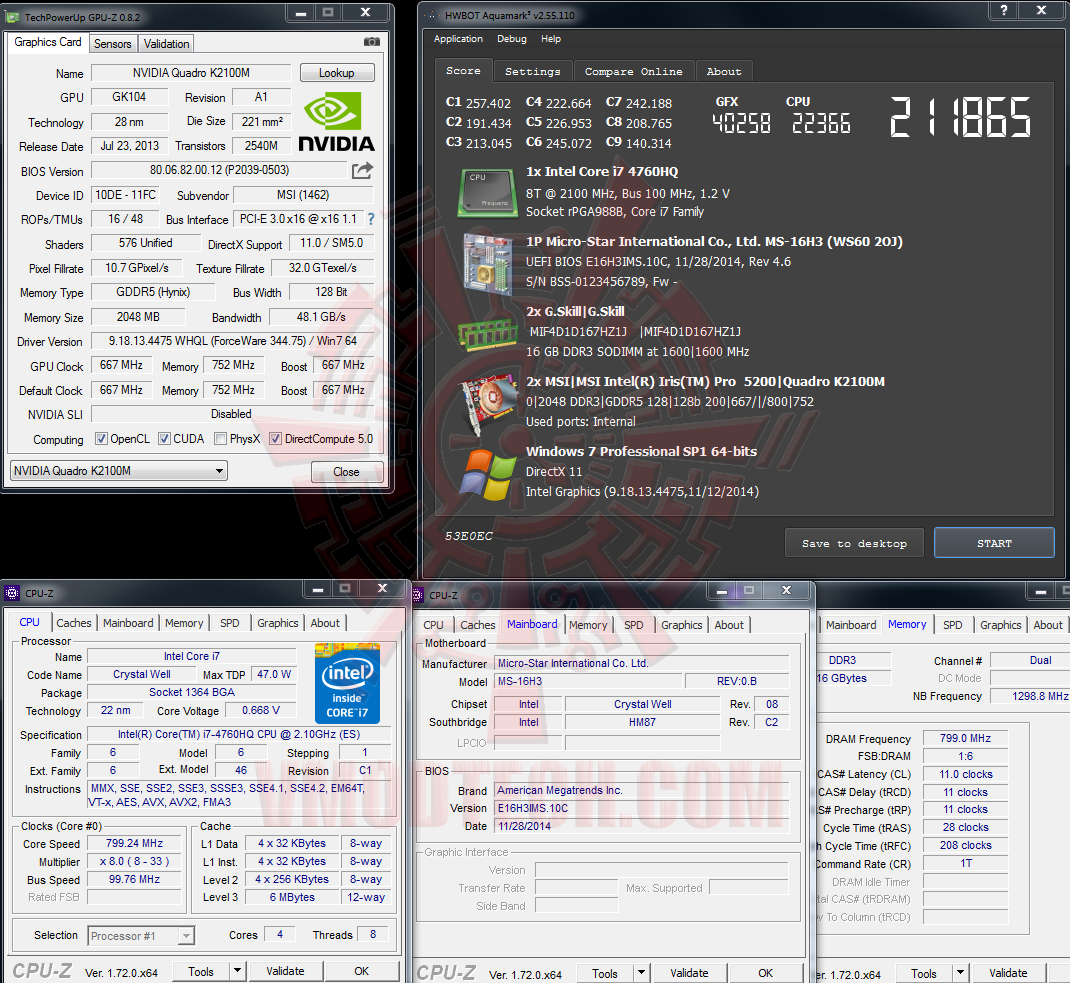Click Validate in middle CPU-Z window
Viewport: 1070px width, 983px height.
pyautogui.click(x=689, y=973)
